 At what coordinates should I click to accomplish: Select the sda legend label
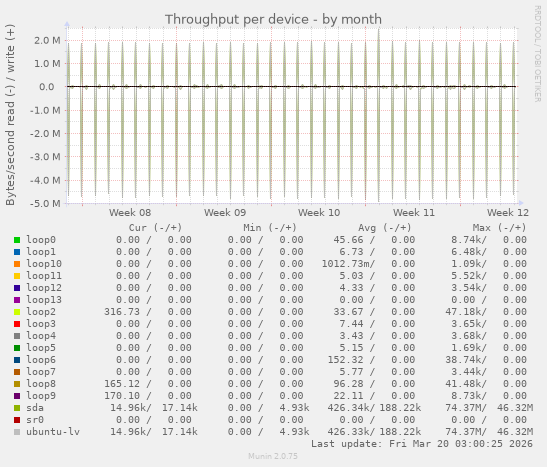[x=35, y=408]
